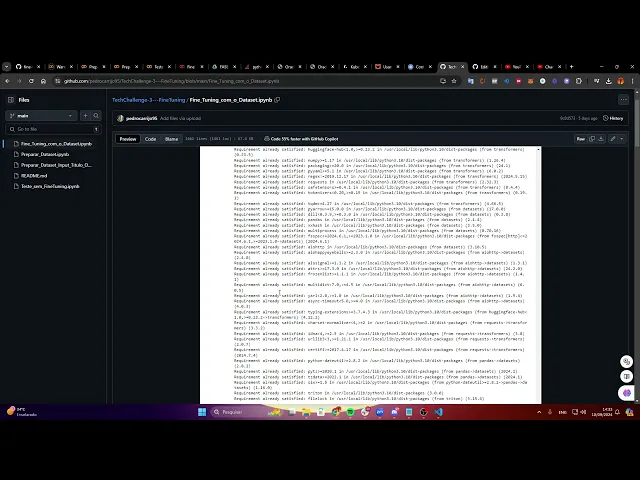Go to TechChallenge-3---FineTuning repository breadcrumb
The image size is (640, 480).
(148, 100)
